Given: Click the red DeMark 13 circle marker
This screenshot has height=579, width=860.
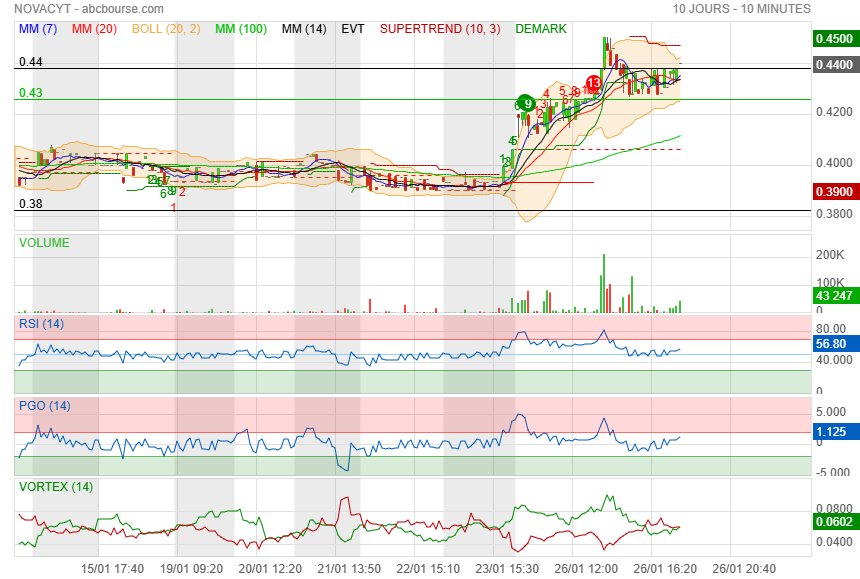Looking at the screenshot, I should [x=594, y=83].
